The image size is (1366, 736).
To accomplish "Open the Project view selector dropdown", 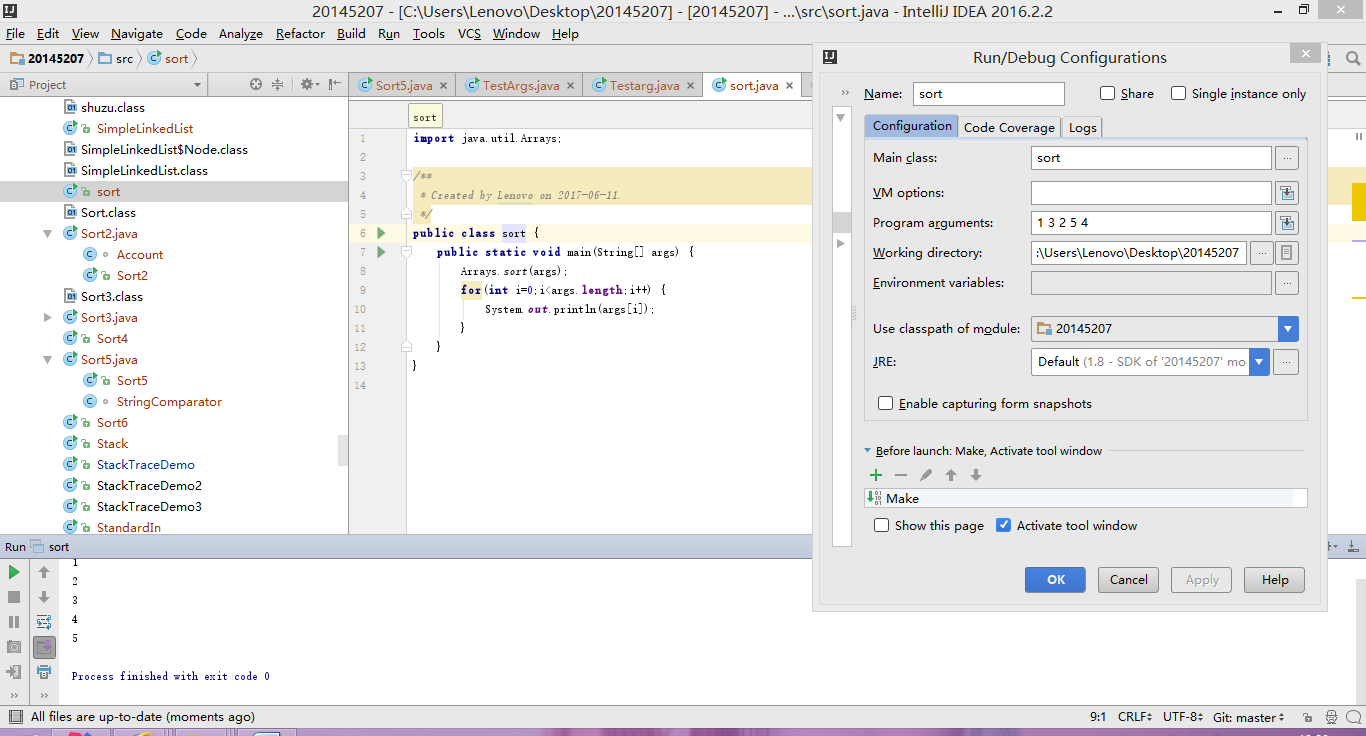I will [x=198, y=85].
